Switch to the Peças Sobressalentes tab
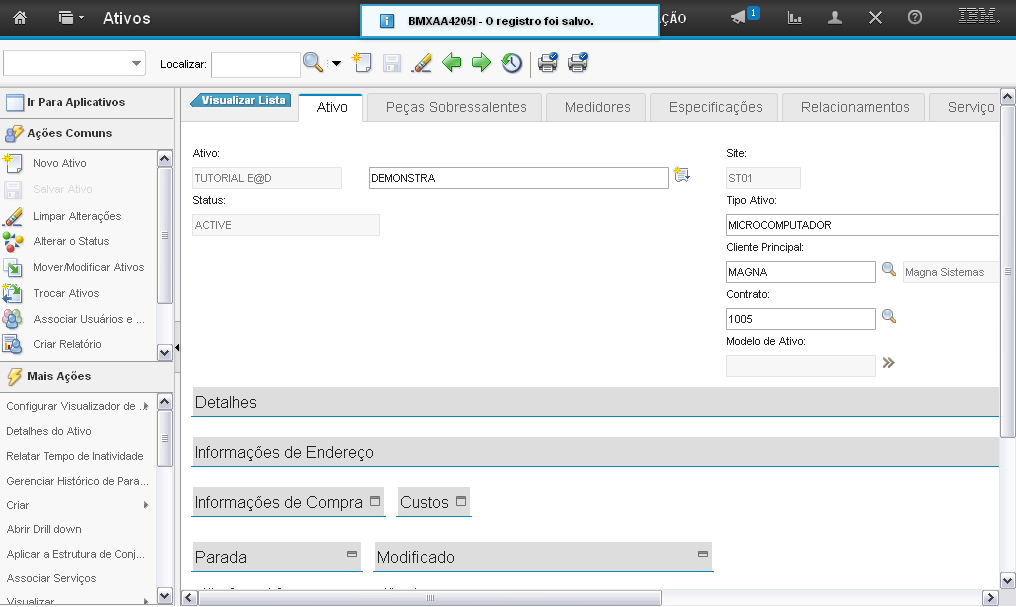1016x607 pixels. tap(455, 107)
